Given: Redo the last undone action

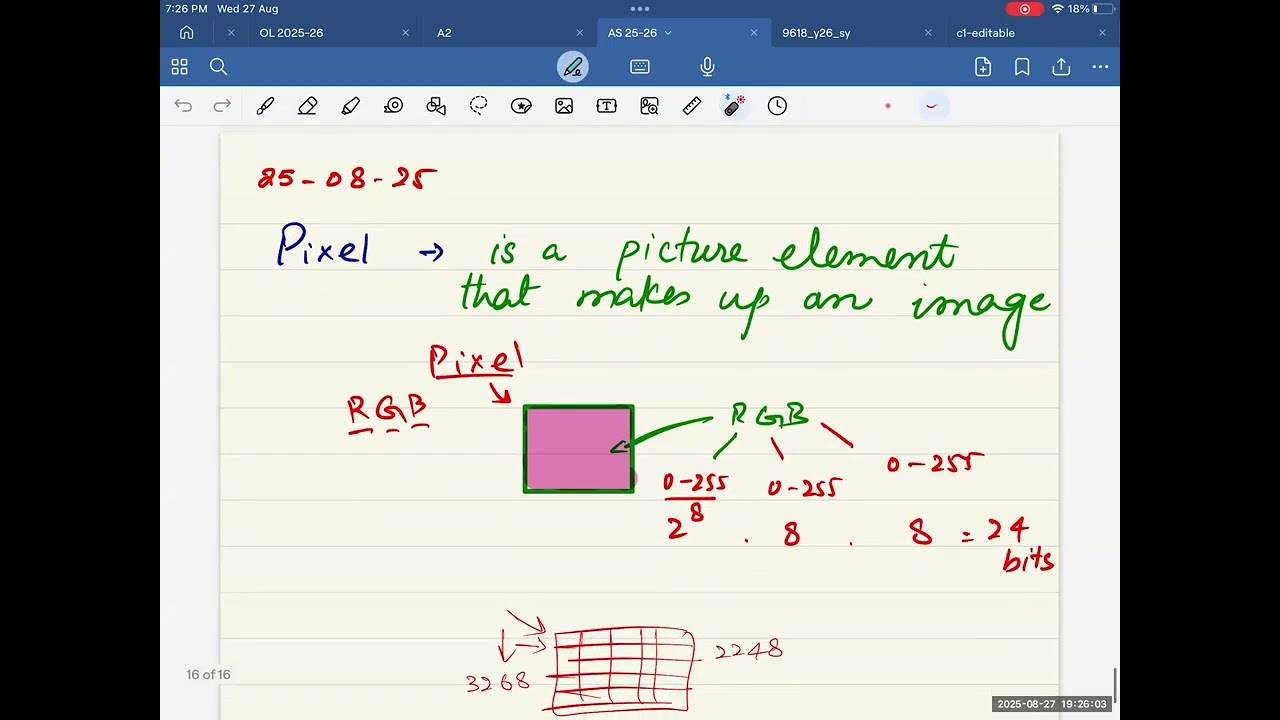Looking at the screenshot, I should click(222, 106).
